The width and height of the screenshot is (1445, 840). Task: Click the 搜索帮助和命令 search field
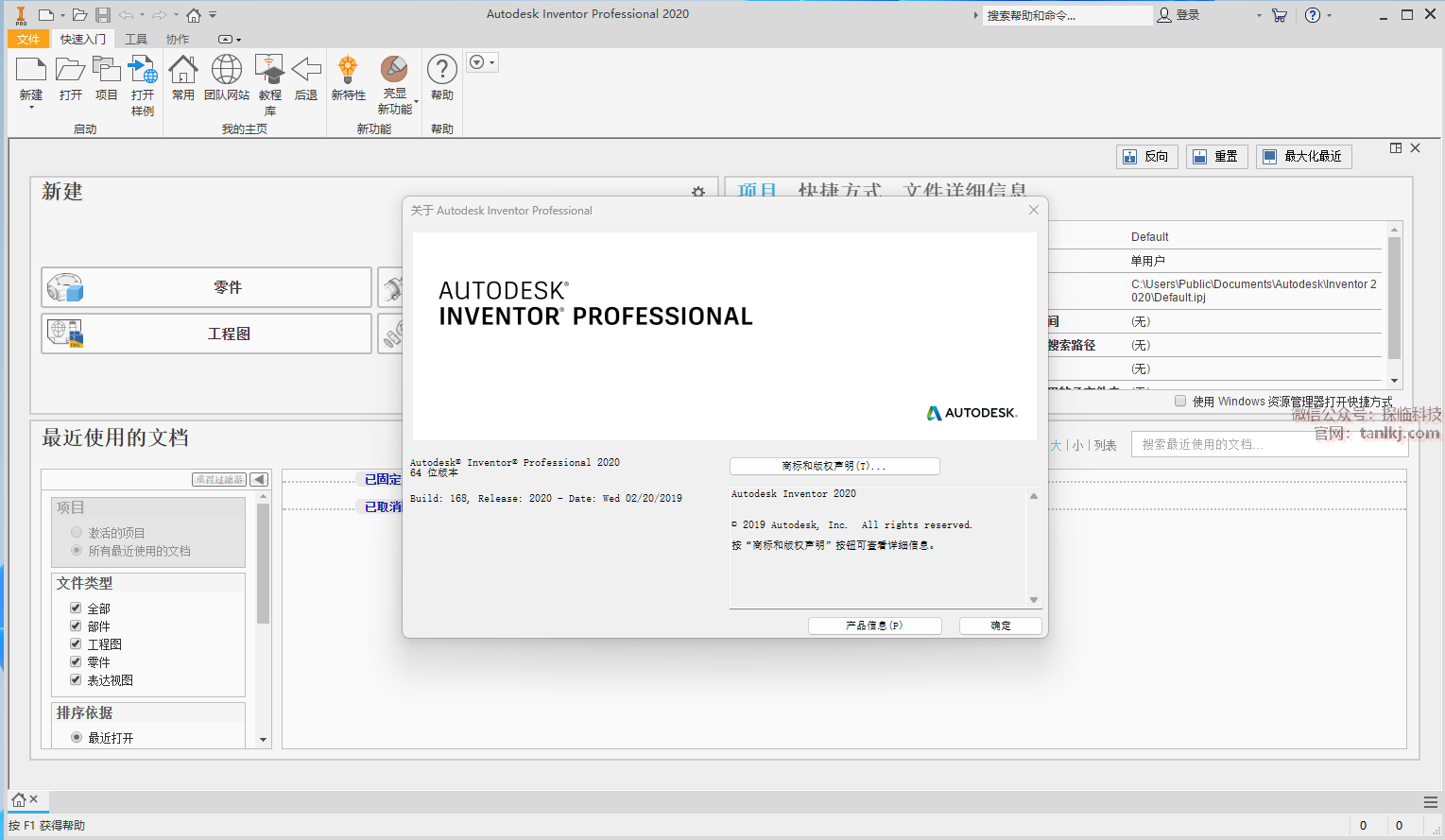(1065, 15)
